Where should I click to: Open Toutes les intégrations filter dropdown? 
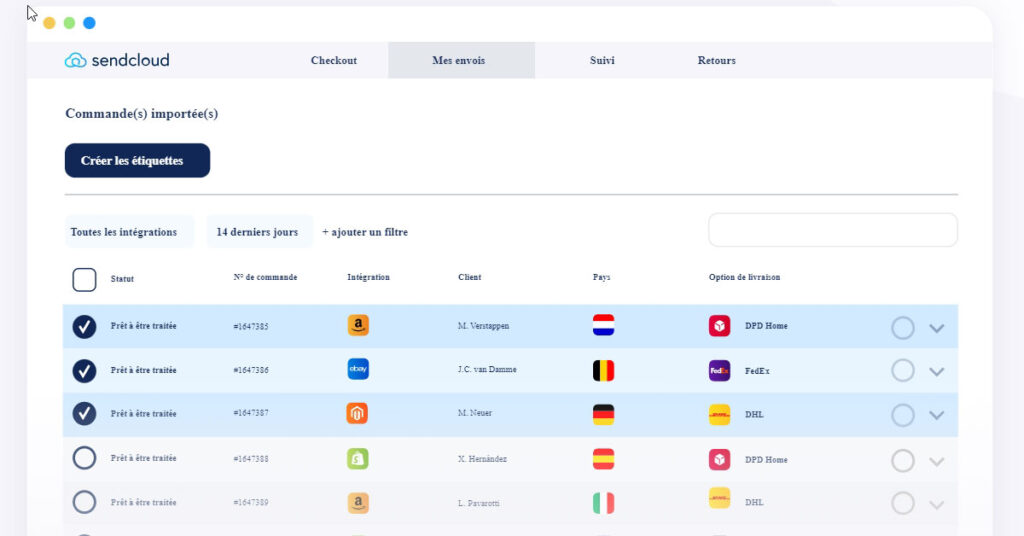129,232
